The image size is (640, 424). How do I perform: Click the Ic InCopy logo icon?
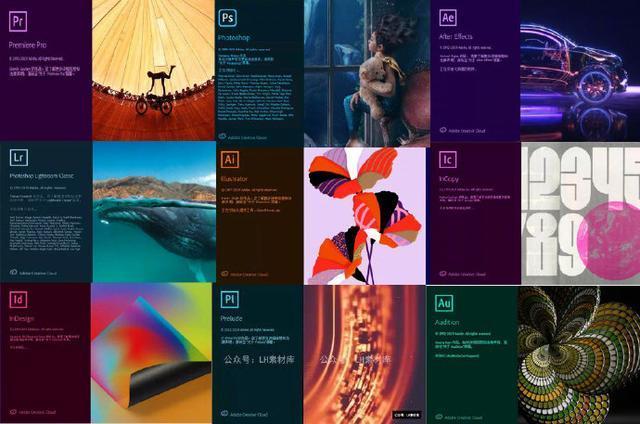(x=448, y=160)
